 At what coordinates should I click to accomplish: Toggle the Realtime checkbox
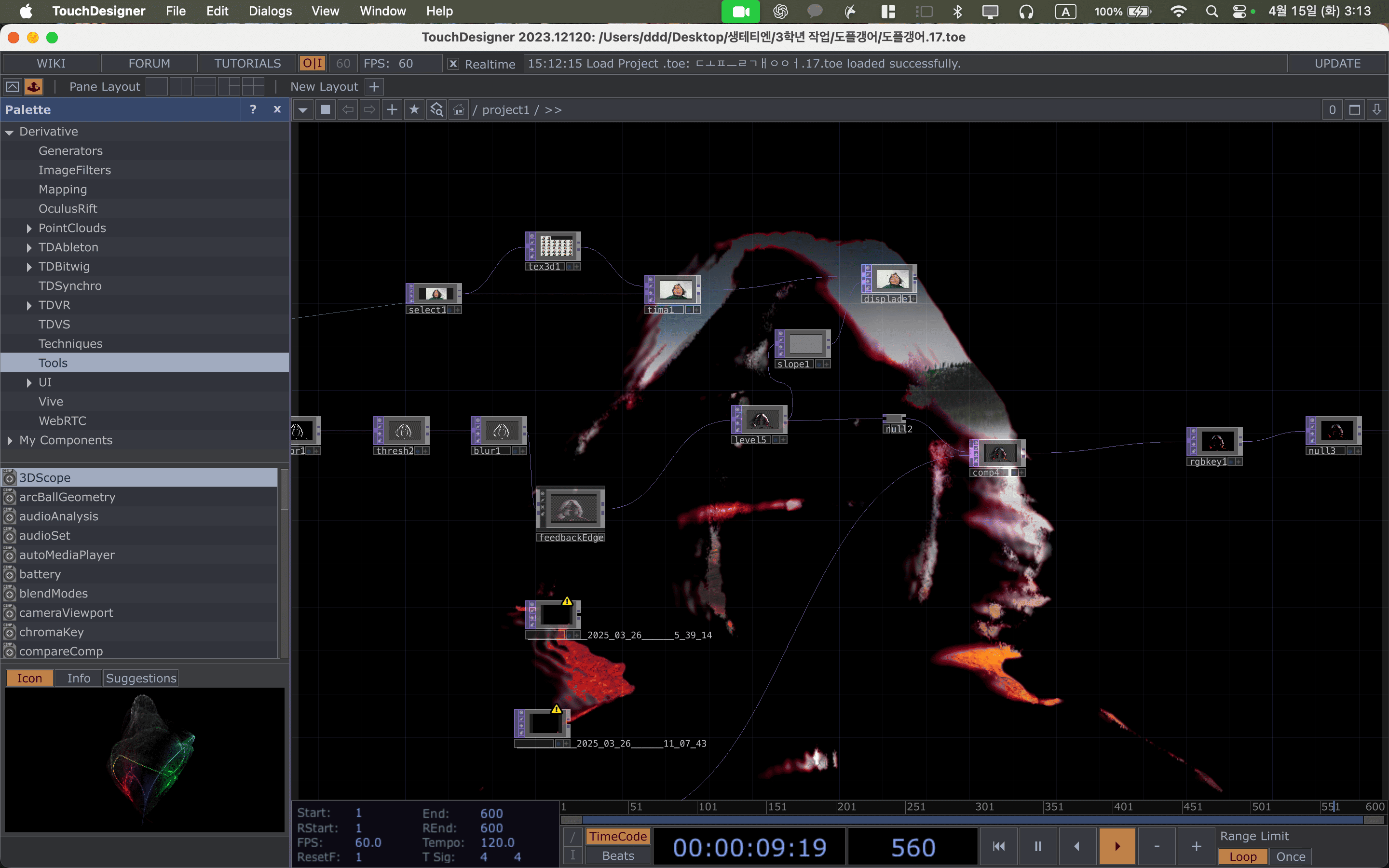coord(453,64)
